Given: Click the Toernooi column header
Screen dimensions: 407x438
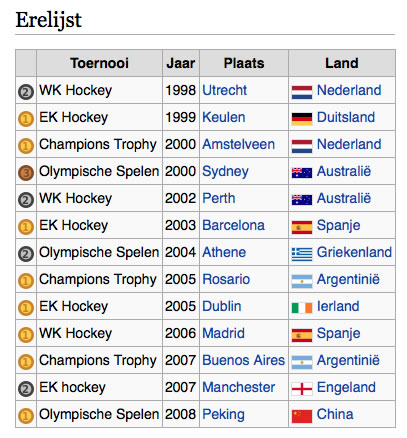Looking at the screenshot, I should [99, 63].
